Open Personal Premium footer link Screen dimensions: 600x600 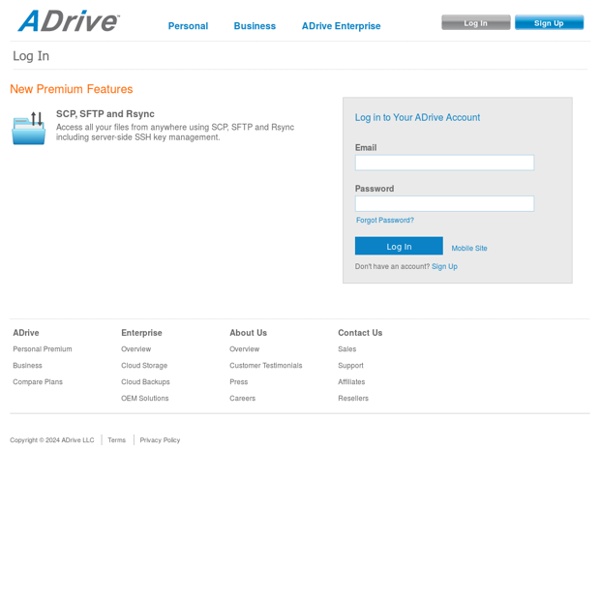[x=42, y=349]
